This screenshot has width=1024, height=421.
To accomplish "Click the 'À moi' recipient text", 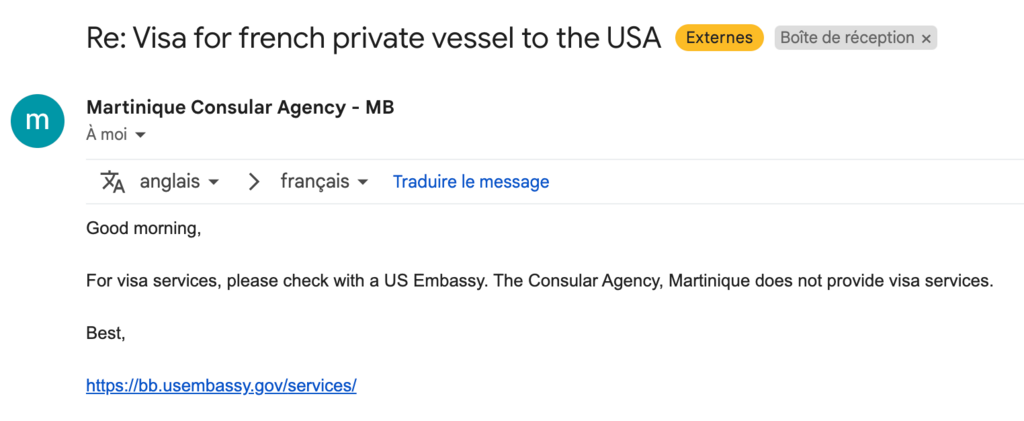I will [x=106, y=135].
